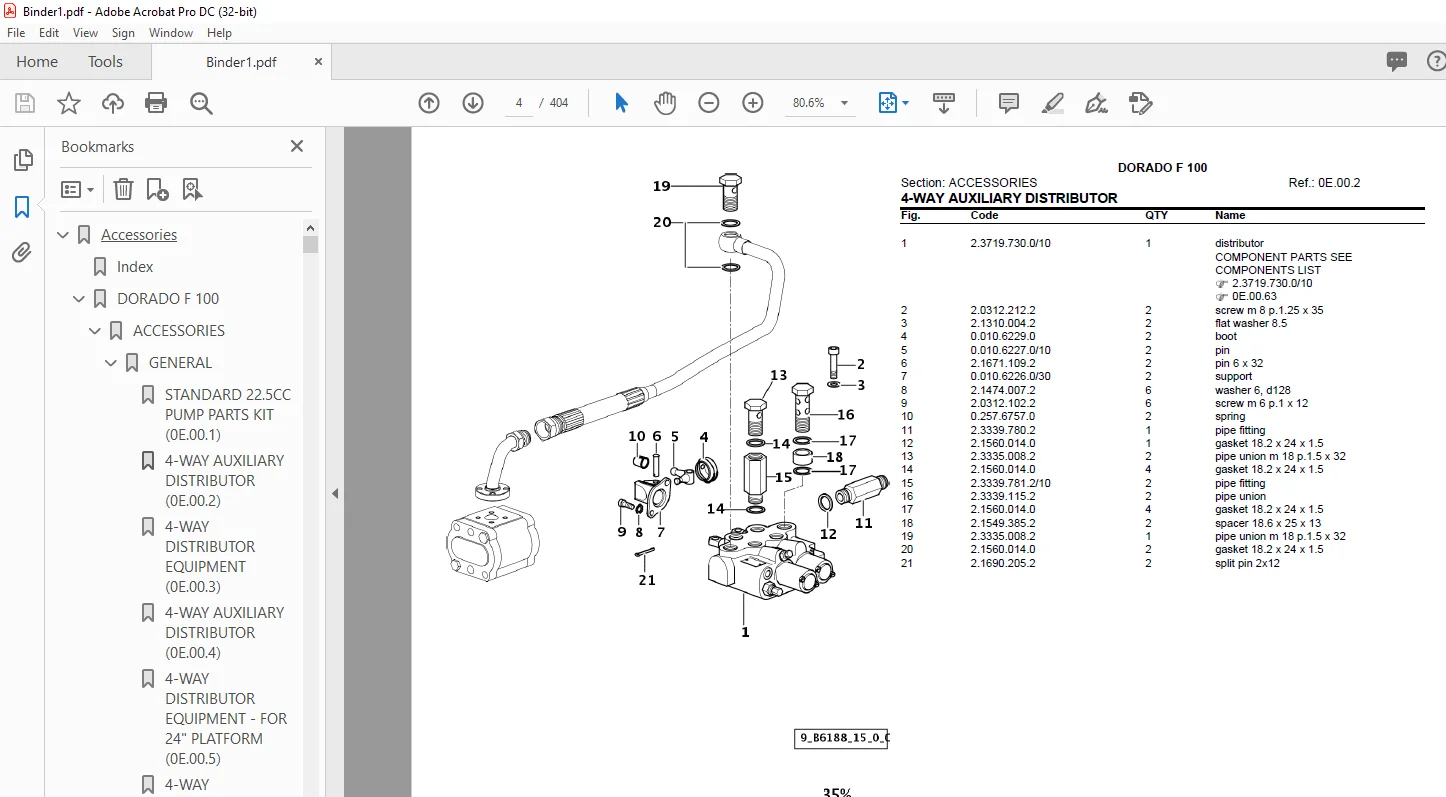Choose the Selection arrow tool
Viewport: 1446px width, 797px height.
click(621, 103)
